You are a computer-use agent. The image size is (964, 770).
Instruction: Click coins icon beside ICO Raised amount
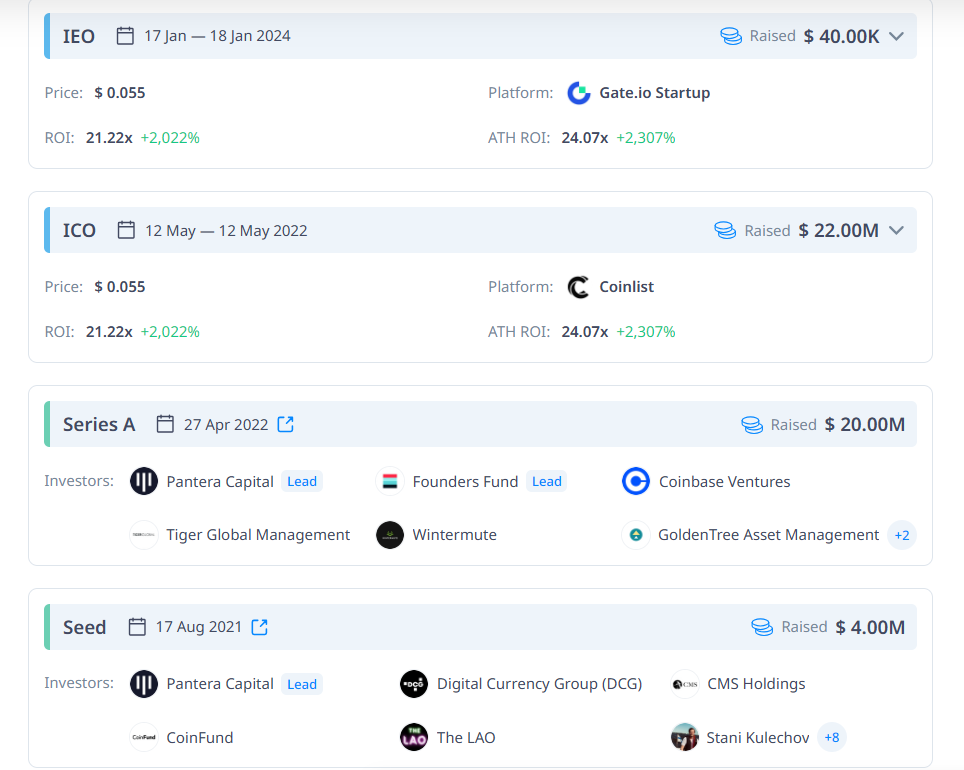coord(725,231)
